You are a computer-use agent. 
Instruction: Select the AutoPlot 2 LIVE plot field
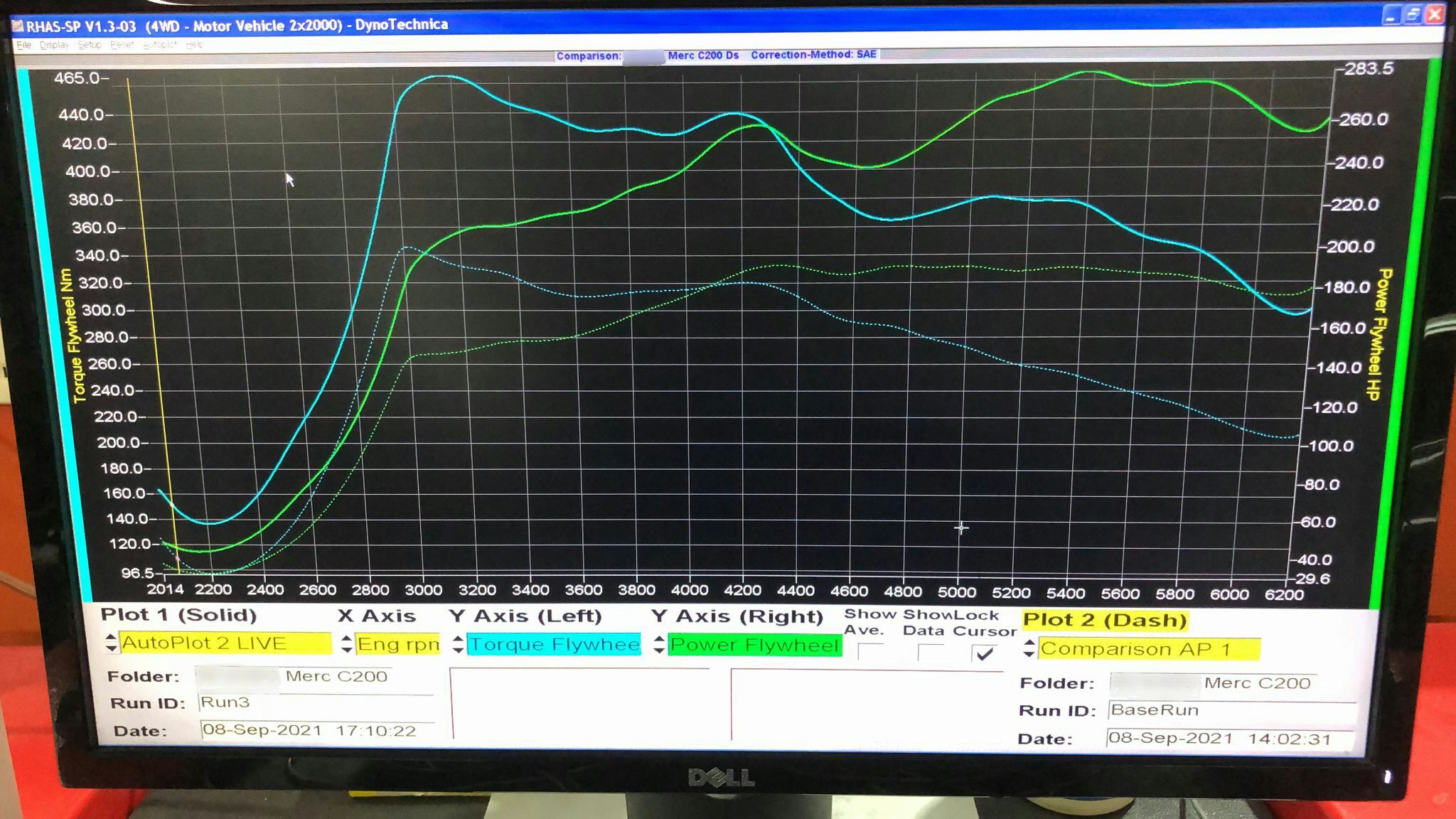tap(225, 643)
